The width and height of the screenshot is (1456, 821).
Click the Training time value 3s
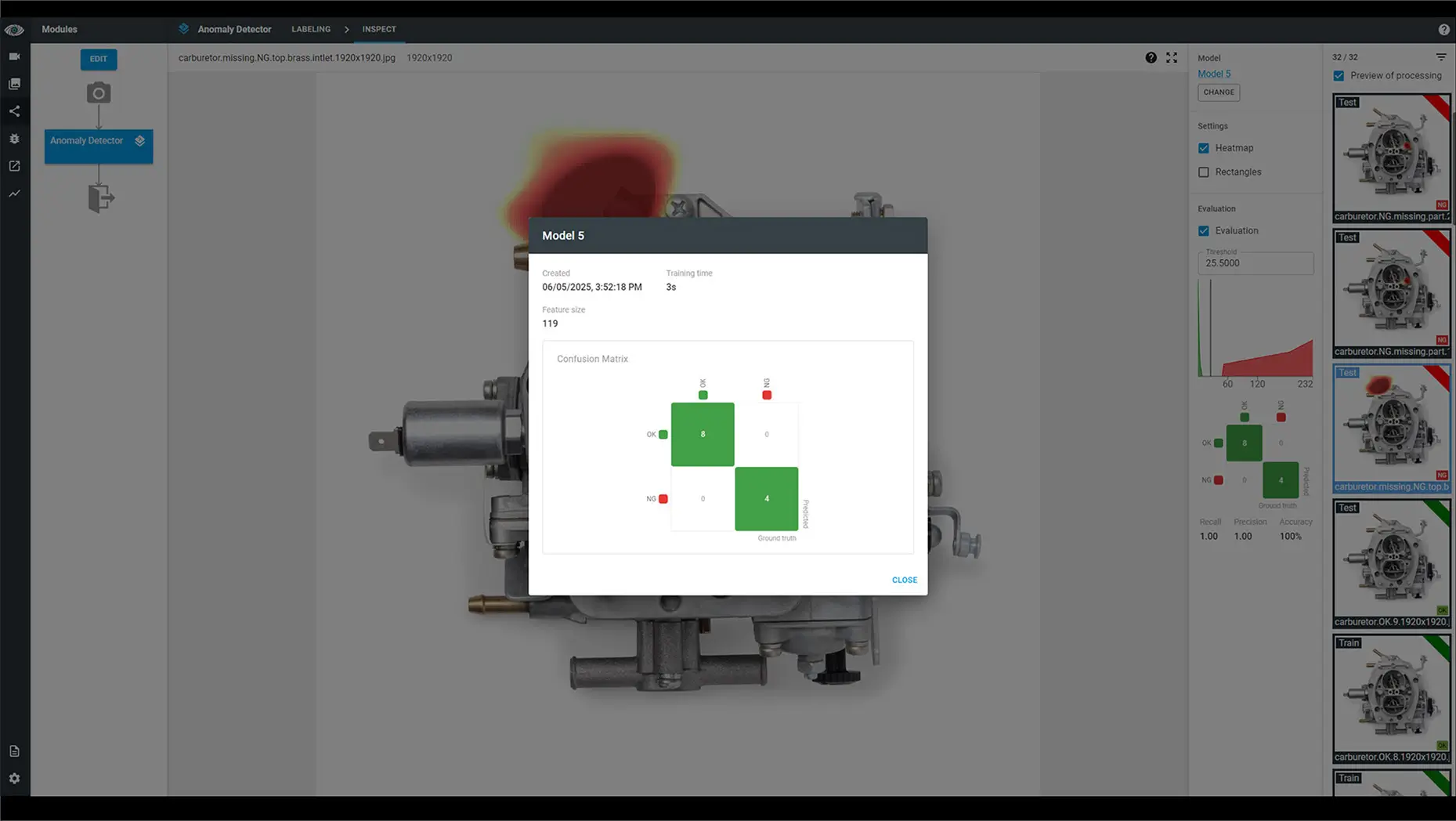(671, 288)
